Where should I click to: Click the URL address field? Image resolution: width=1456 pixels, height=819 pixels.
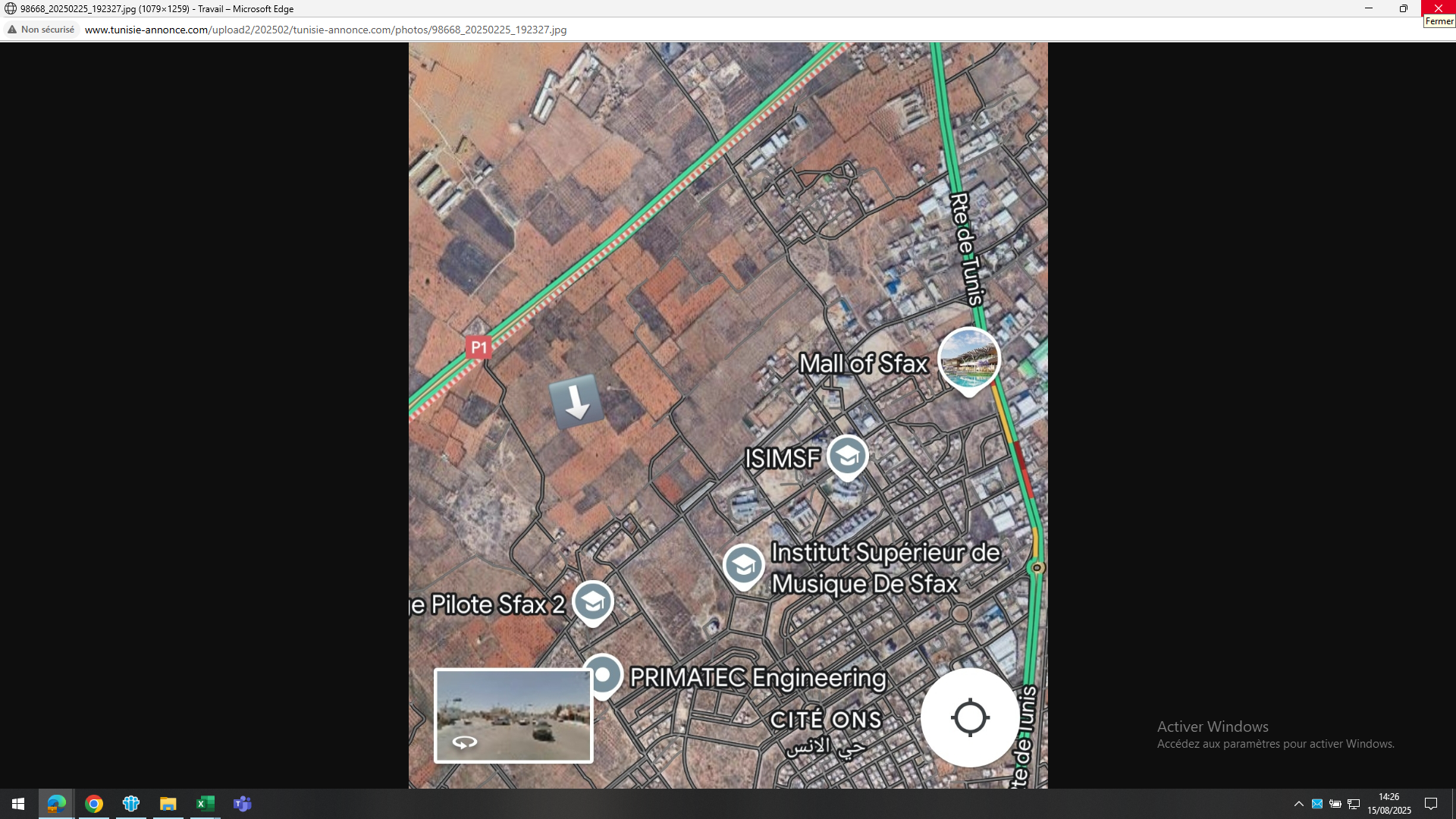(x=326, y=30)
